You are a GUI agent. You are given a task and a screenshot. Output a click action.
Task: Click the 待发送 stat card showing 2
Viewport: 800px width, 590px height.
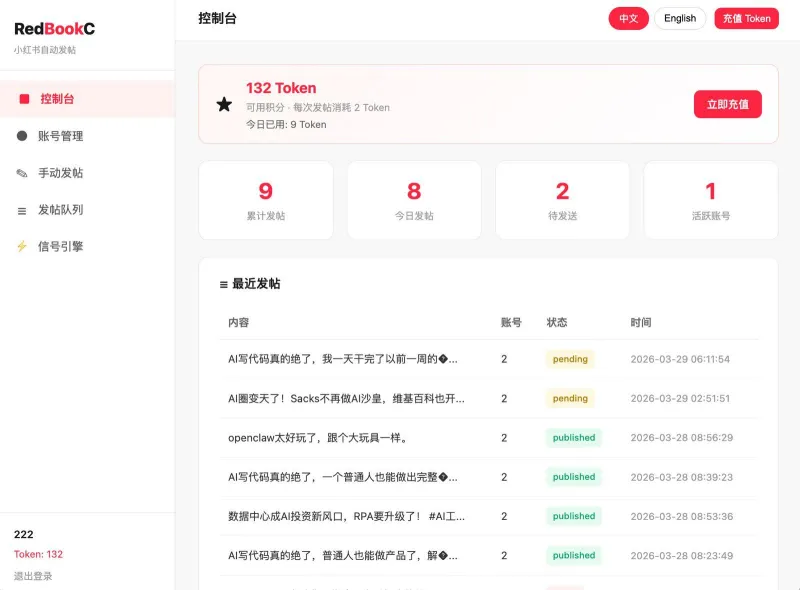562,199
